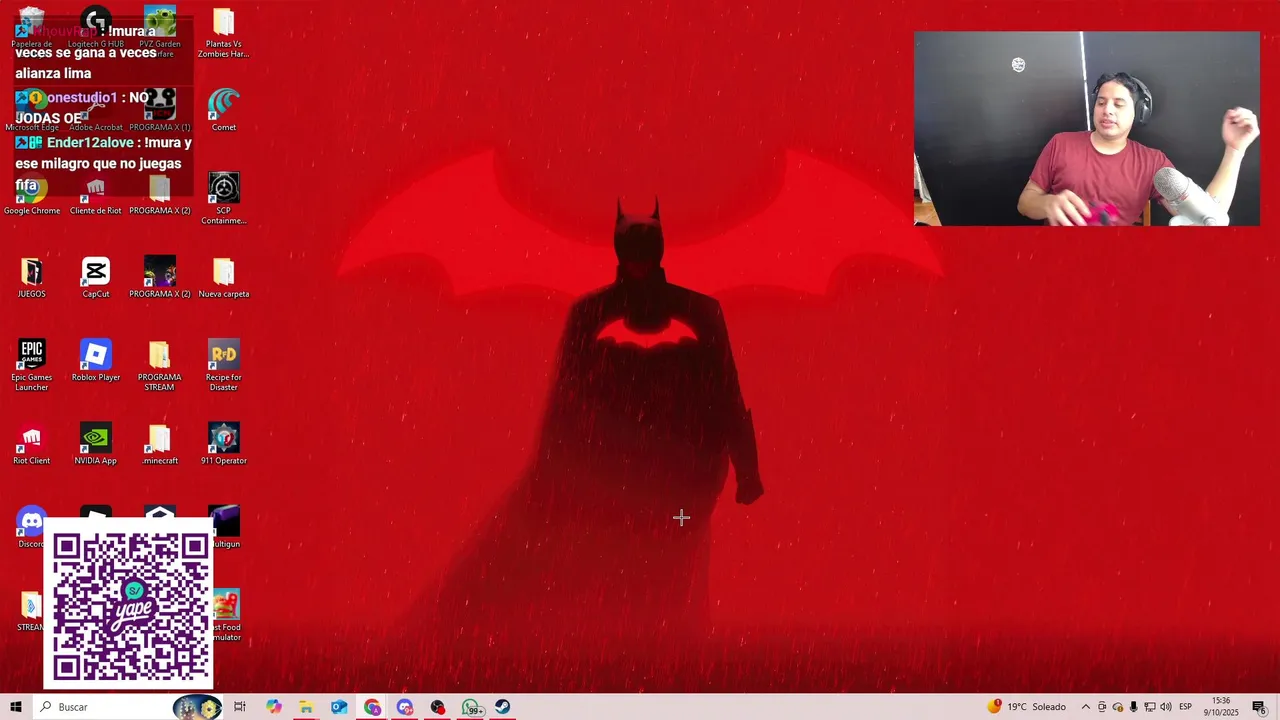The width and height of the screenshot is (1280, 720).
Task: Open WhatsApp with 99+ badge on taskbar
Action: click(x=472, y=707)
